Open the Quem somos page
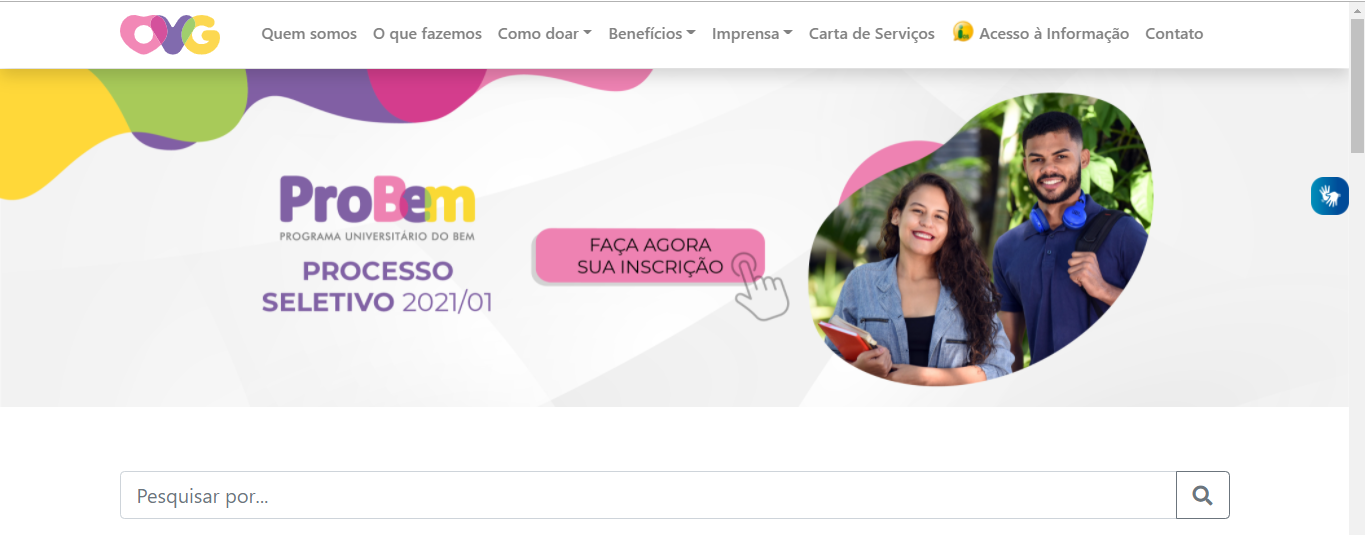Viewport: 1365px width, 535px height. coord(309,33)
